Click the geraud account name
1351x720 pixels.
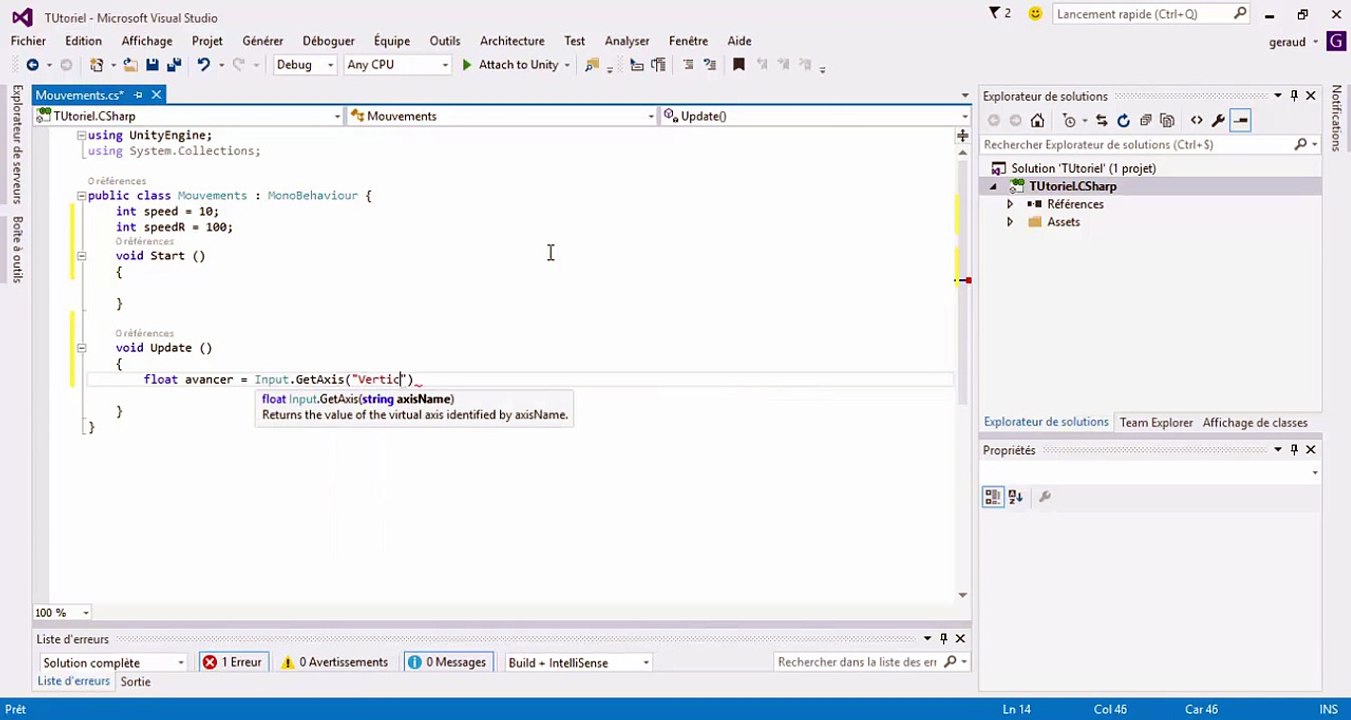[x=1287, y=42]
